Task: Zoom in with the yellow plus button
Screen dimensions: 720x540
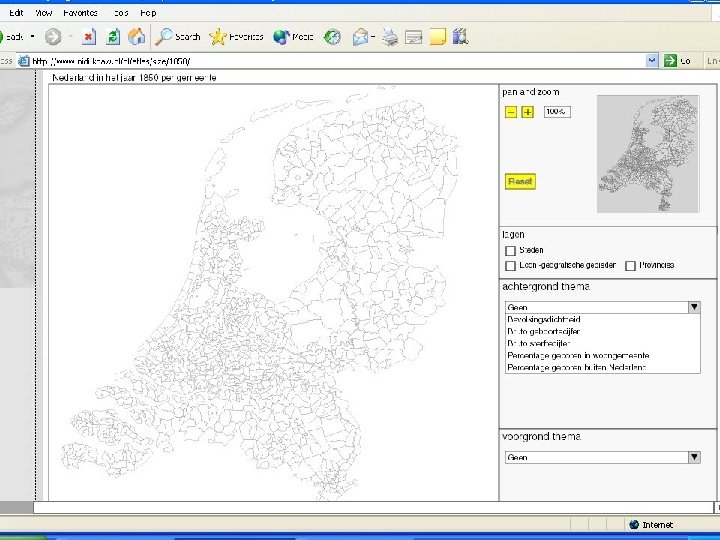Action: pyautogui.click(x=528, y=112)
